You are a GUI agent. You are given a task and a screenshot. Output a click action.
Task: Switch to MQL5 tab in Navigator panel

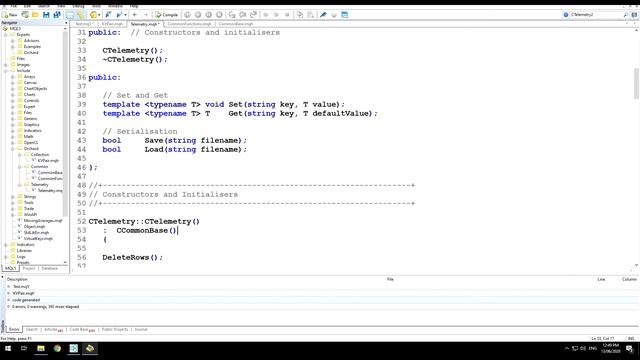[x=10, y=269]
